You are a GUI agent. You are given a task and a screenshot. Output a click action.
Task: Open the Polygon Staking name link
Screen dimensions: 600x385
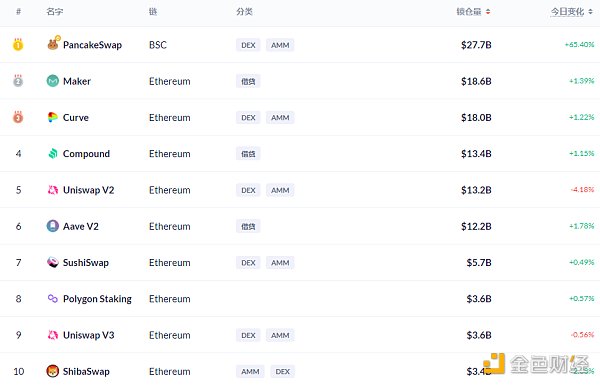pyautogui.click(x=97, y=299)
